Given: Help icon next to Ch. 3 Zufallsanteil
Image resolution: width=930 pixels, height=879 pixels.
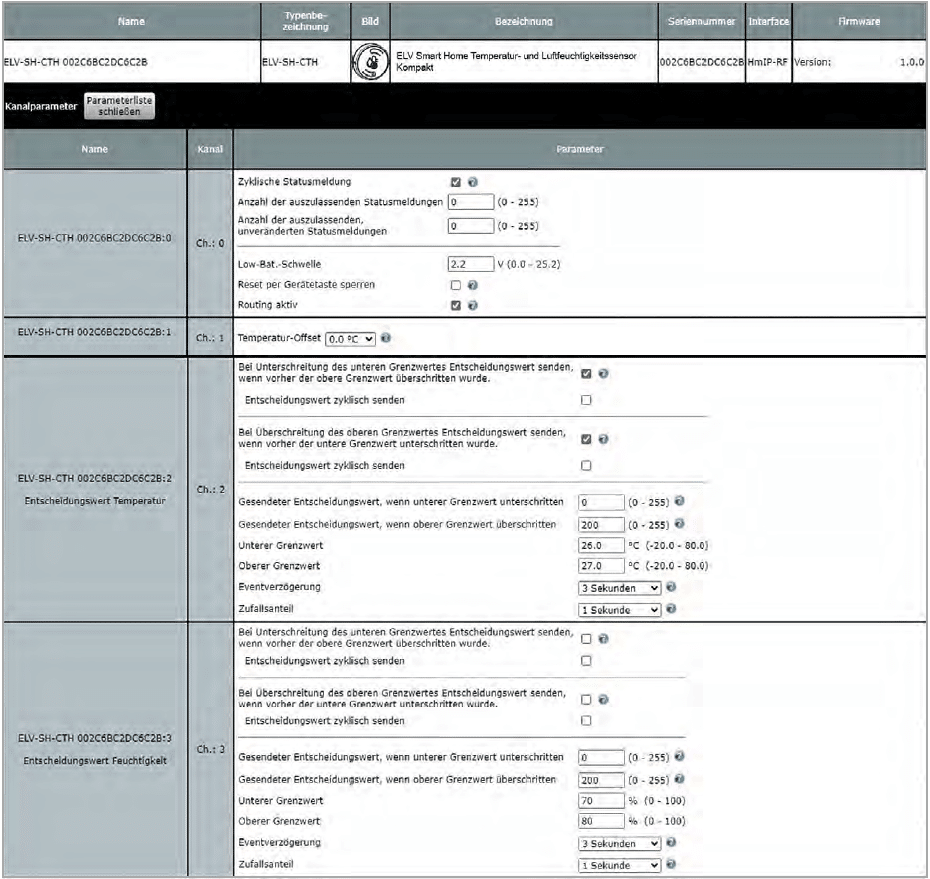Looking at the screenshot, I should 671,864.
